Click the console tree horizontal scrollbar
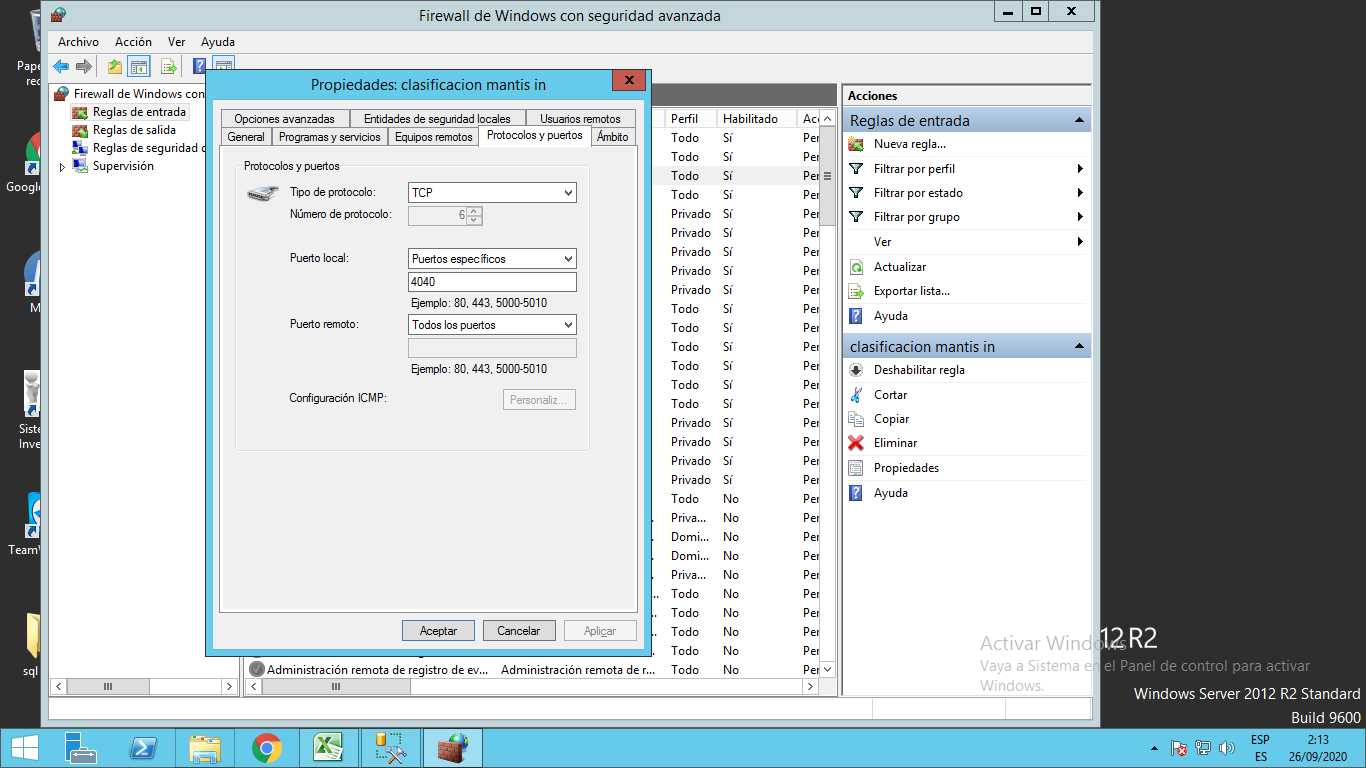Screen dimensions: 1366x768 [x=144, y=687]
